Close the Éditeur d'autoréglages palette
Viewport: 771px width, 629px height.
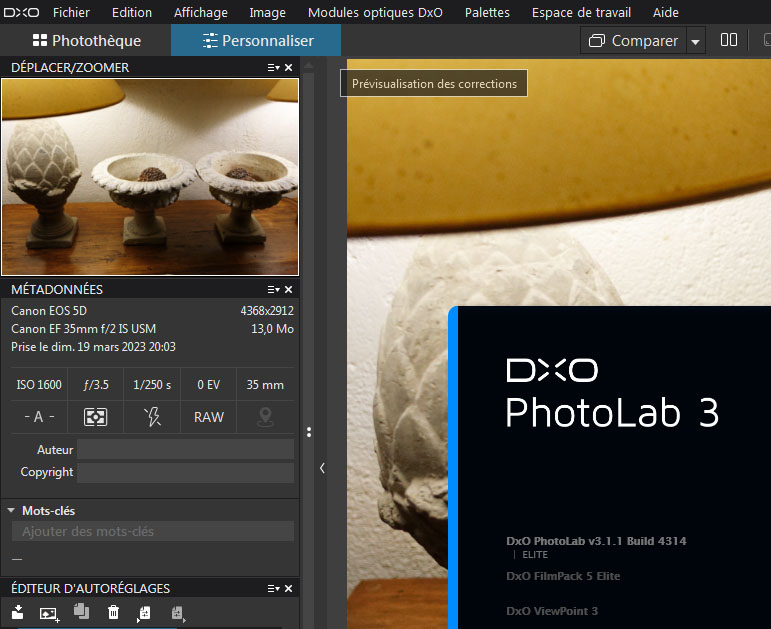289,589
